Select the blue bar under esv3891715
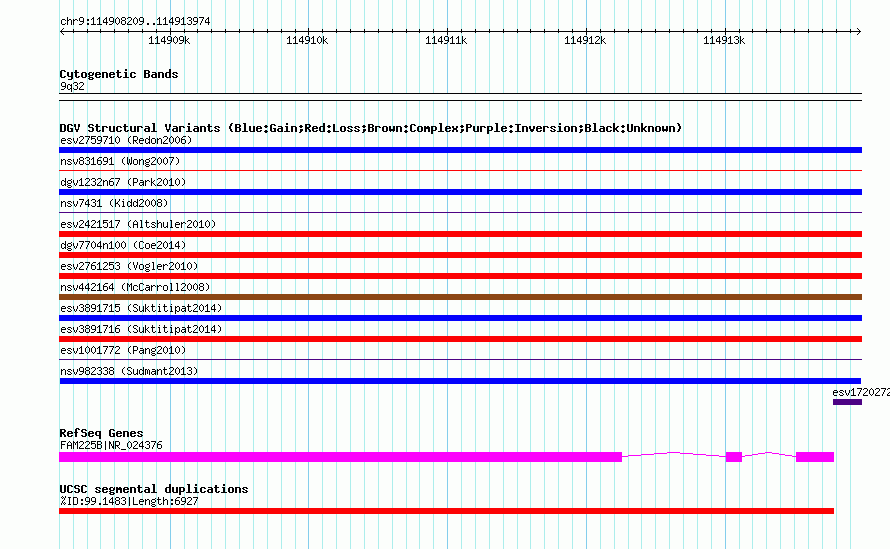890x549 pixels. pos(460,318)
